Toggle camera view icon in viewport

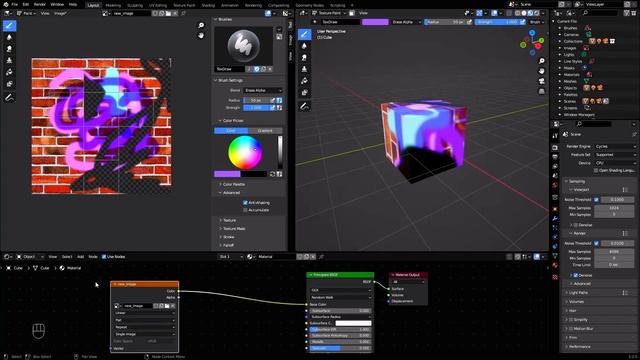pos(542,81)
